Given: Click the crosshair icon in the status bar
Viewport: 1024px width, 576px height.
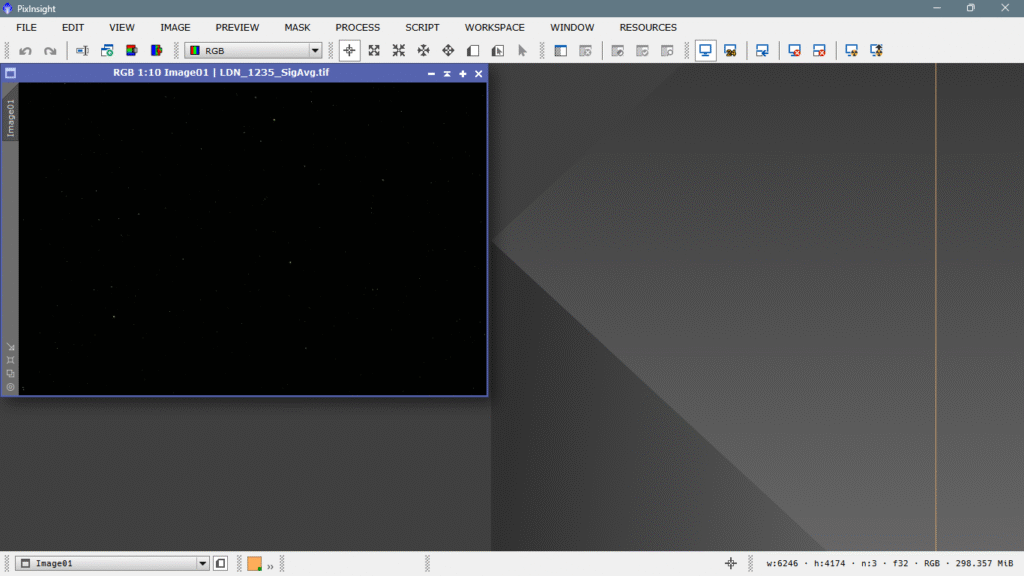Looking at the screenshot, I should 731,563.
